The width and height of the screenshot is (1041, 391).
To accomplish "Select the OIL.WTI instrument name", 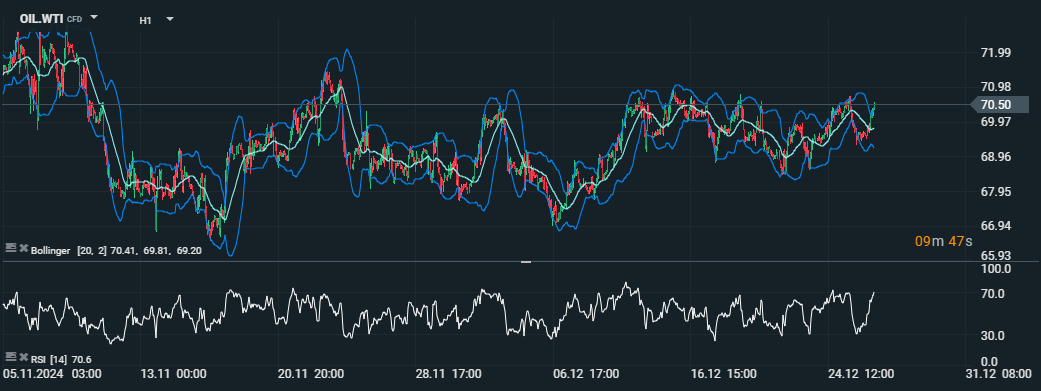I will click(42, 19).
